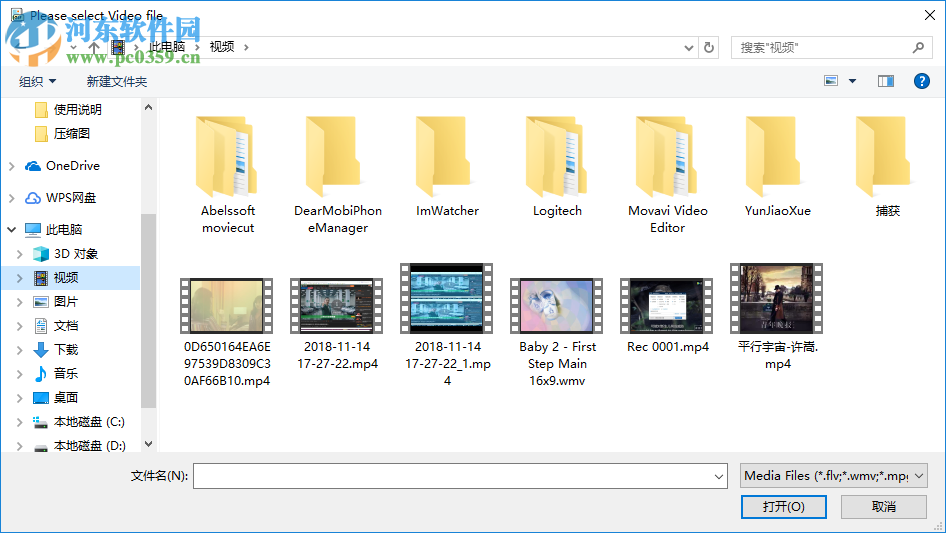Expand the 本地磁盘 (C:) tree node
Image resolution: width=946 pixels, height=533 pixels.
pyautogui.click(x=20, y=423)
